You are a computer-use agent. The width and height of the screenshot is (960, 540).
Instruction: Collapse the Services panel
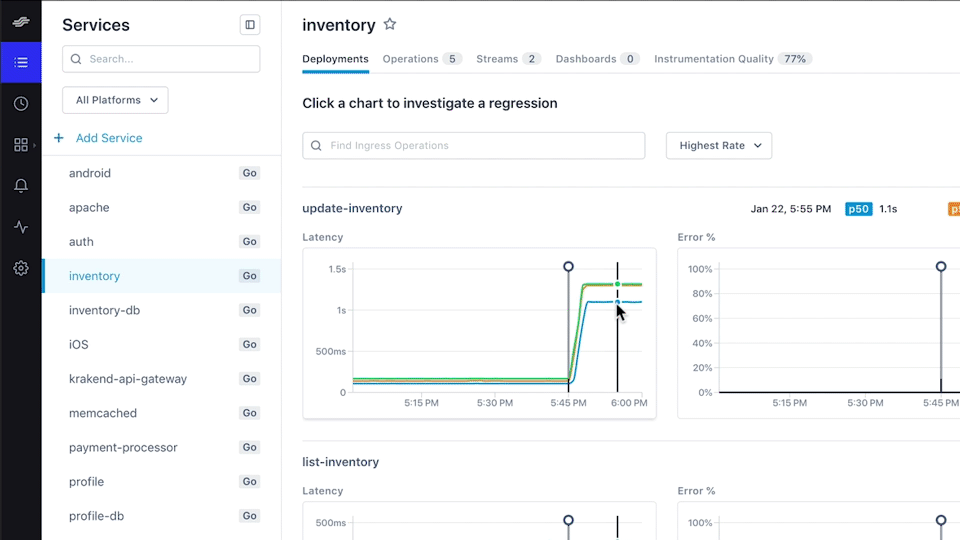[250, 25]
